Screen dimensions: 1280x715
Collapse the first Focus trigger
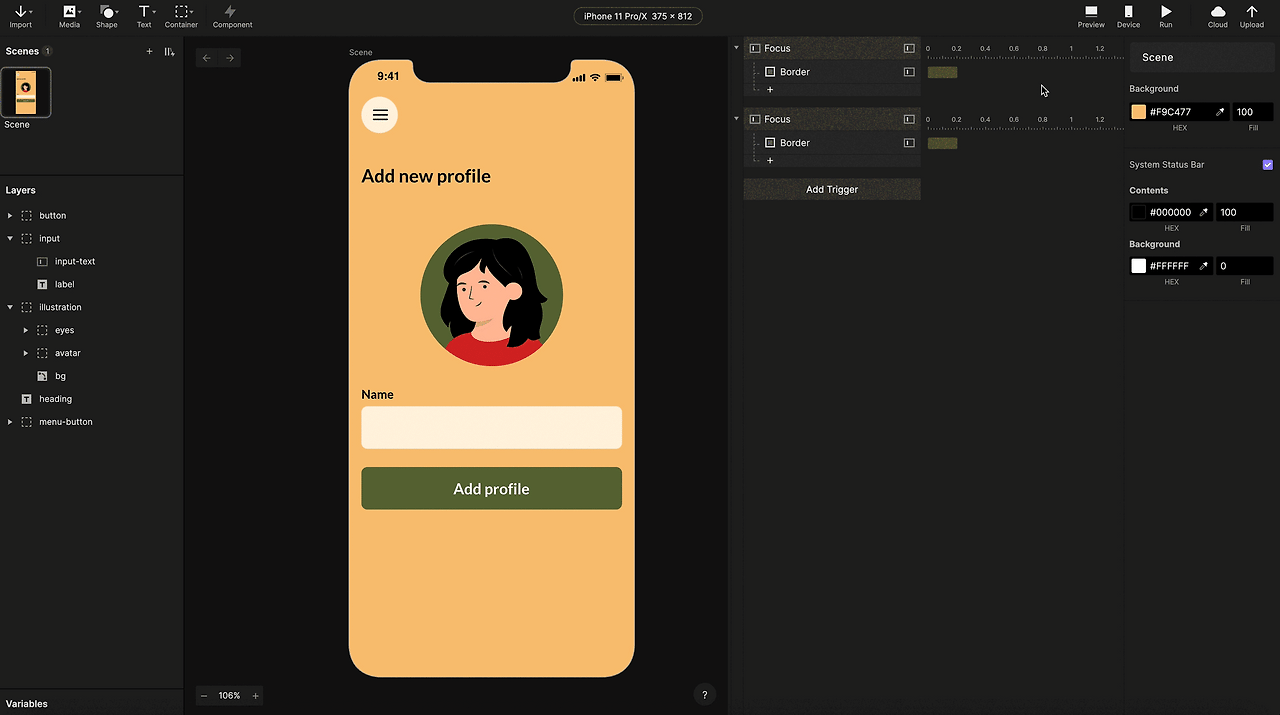click(x=736, y=47)
